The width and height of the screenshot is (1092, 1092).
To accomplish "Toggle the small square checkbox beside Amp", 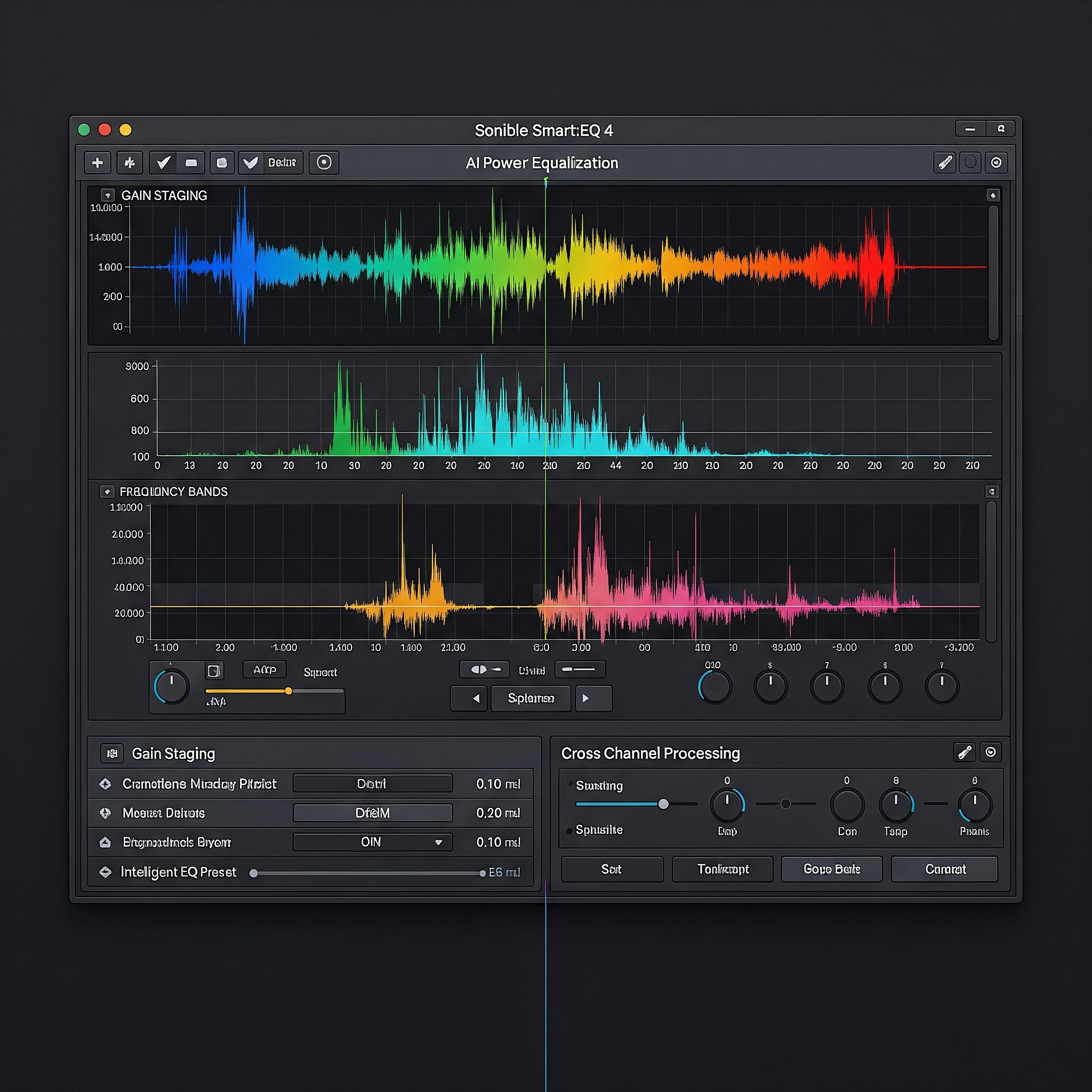I will click(214, 670).
